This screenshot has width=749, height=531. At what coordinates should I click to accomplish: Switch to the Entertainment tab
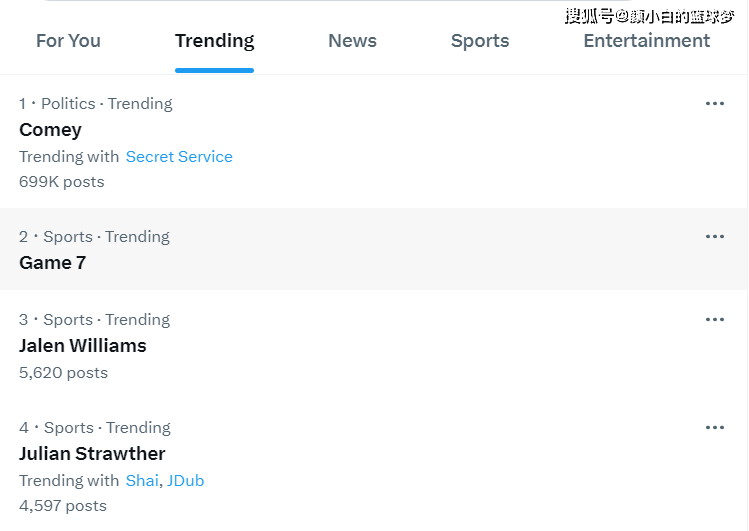(647, 41)
